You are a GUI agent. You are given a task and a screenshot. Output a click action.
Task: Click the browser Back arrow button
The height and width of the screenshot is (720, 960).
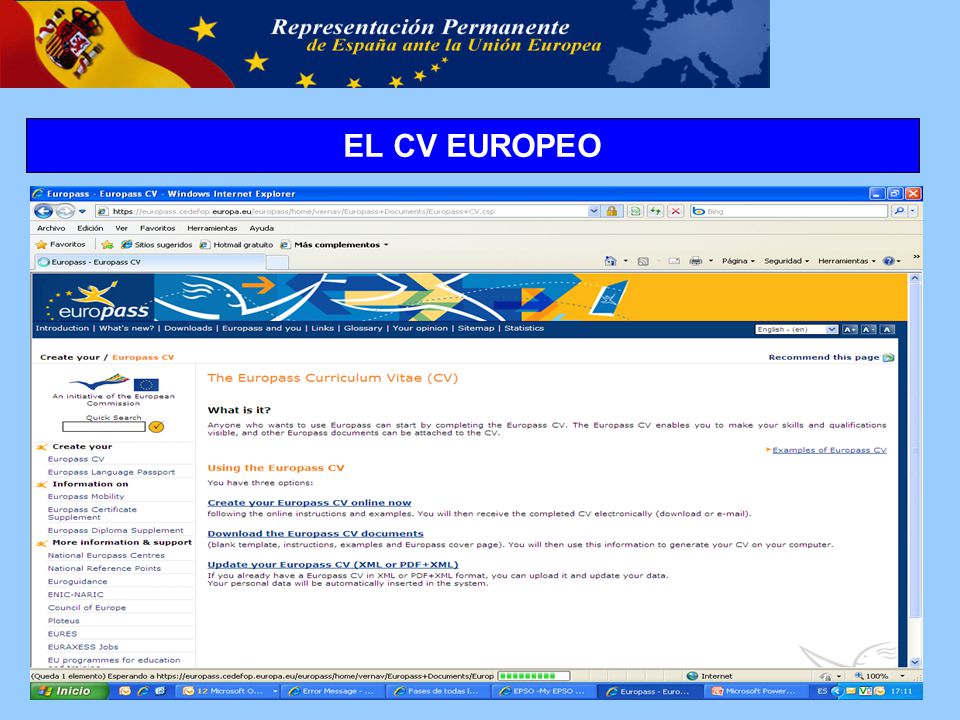point(43,211)
